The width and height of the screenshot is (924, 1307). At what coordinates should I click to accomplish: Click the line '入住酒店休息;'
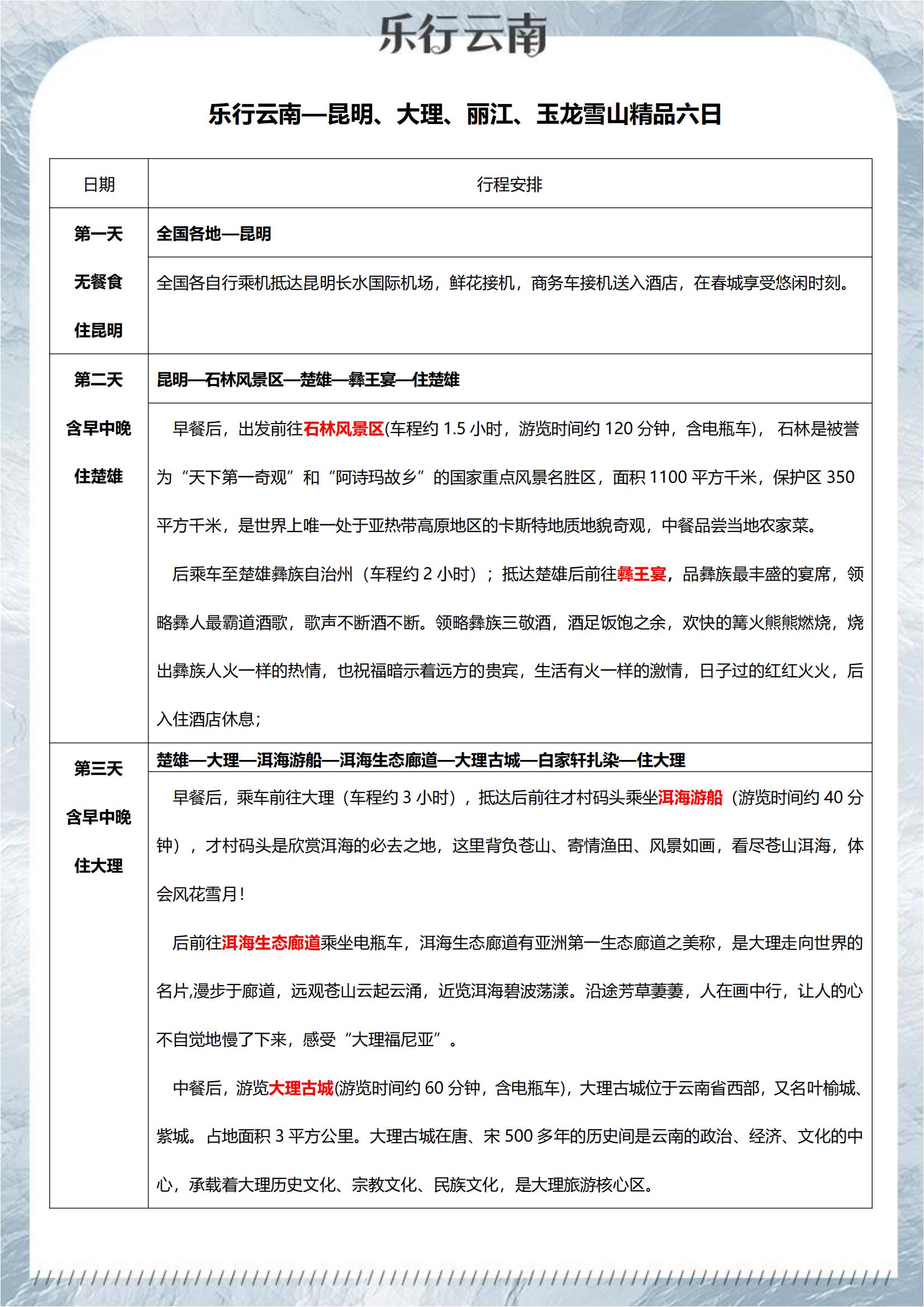209,720
